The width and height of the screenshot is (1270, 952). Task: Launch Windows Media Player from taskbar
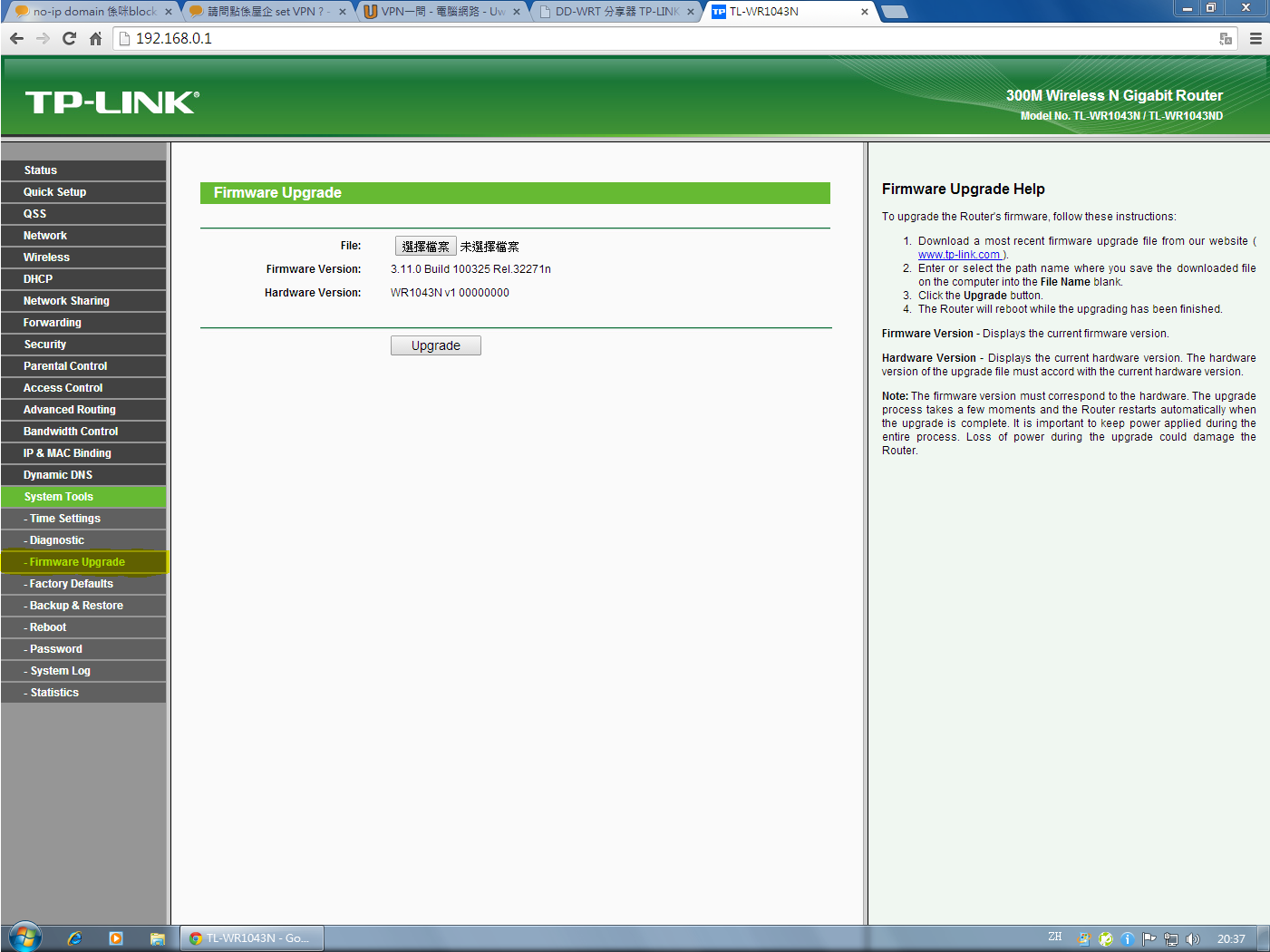(x=116, y=938)
